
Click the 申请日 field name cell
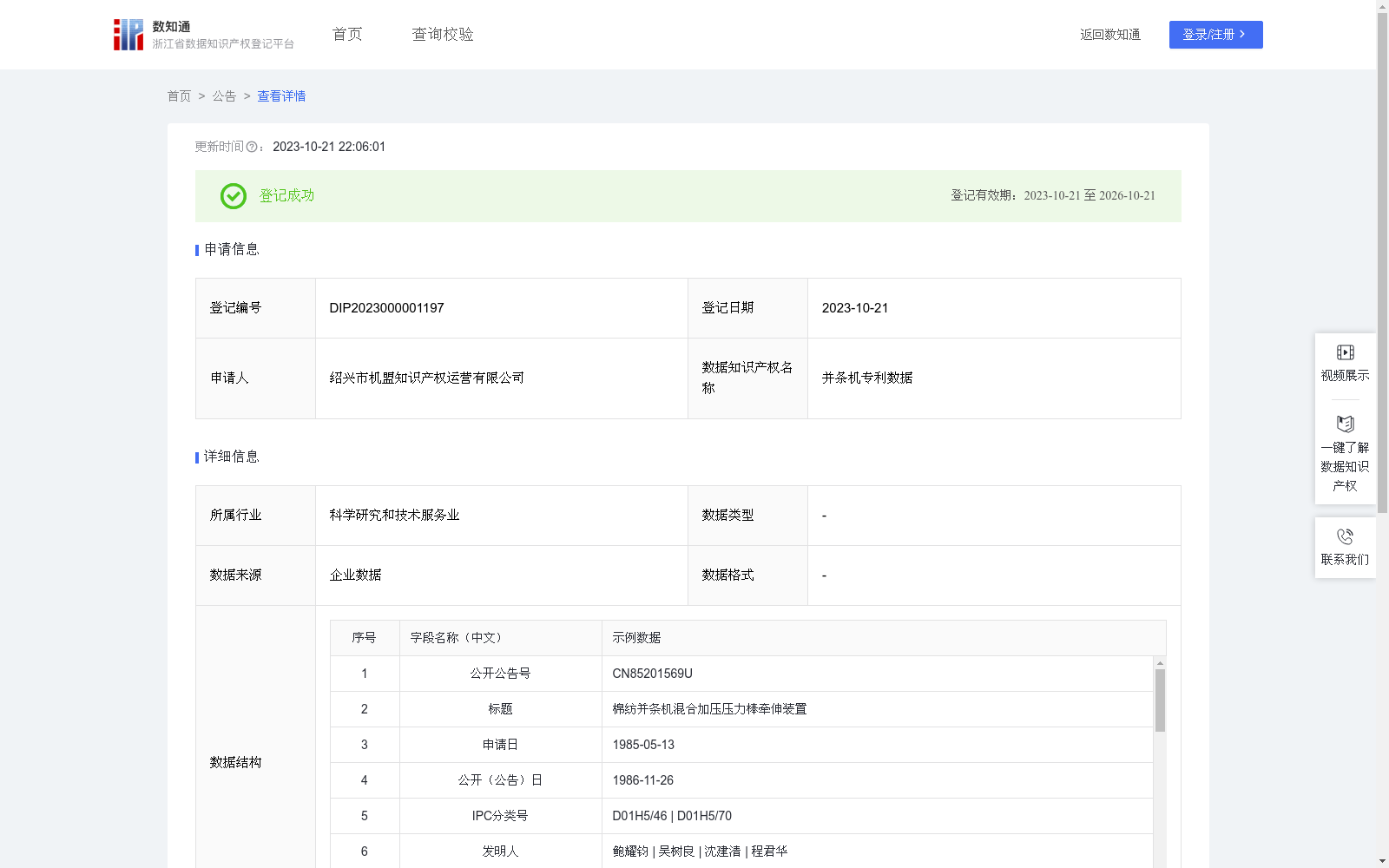tap(501, 745)
